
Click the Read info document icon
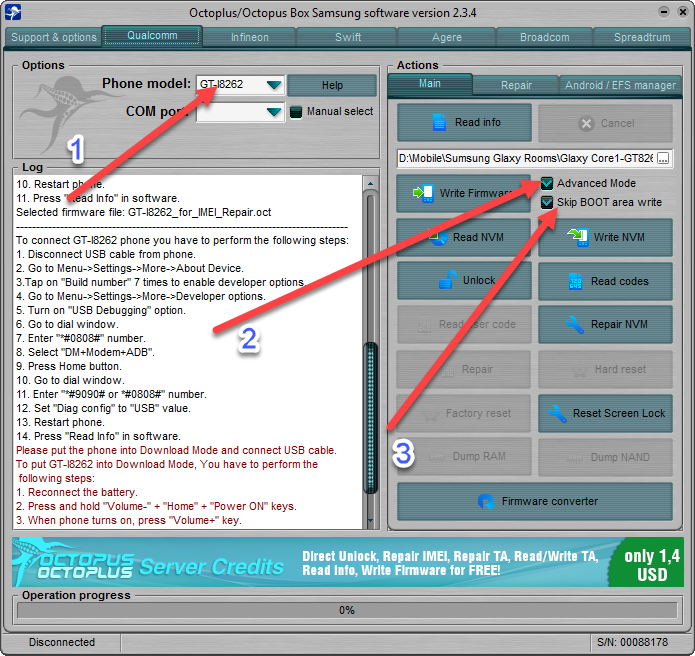[x=439, y=122]
